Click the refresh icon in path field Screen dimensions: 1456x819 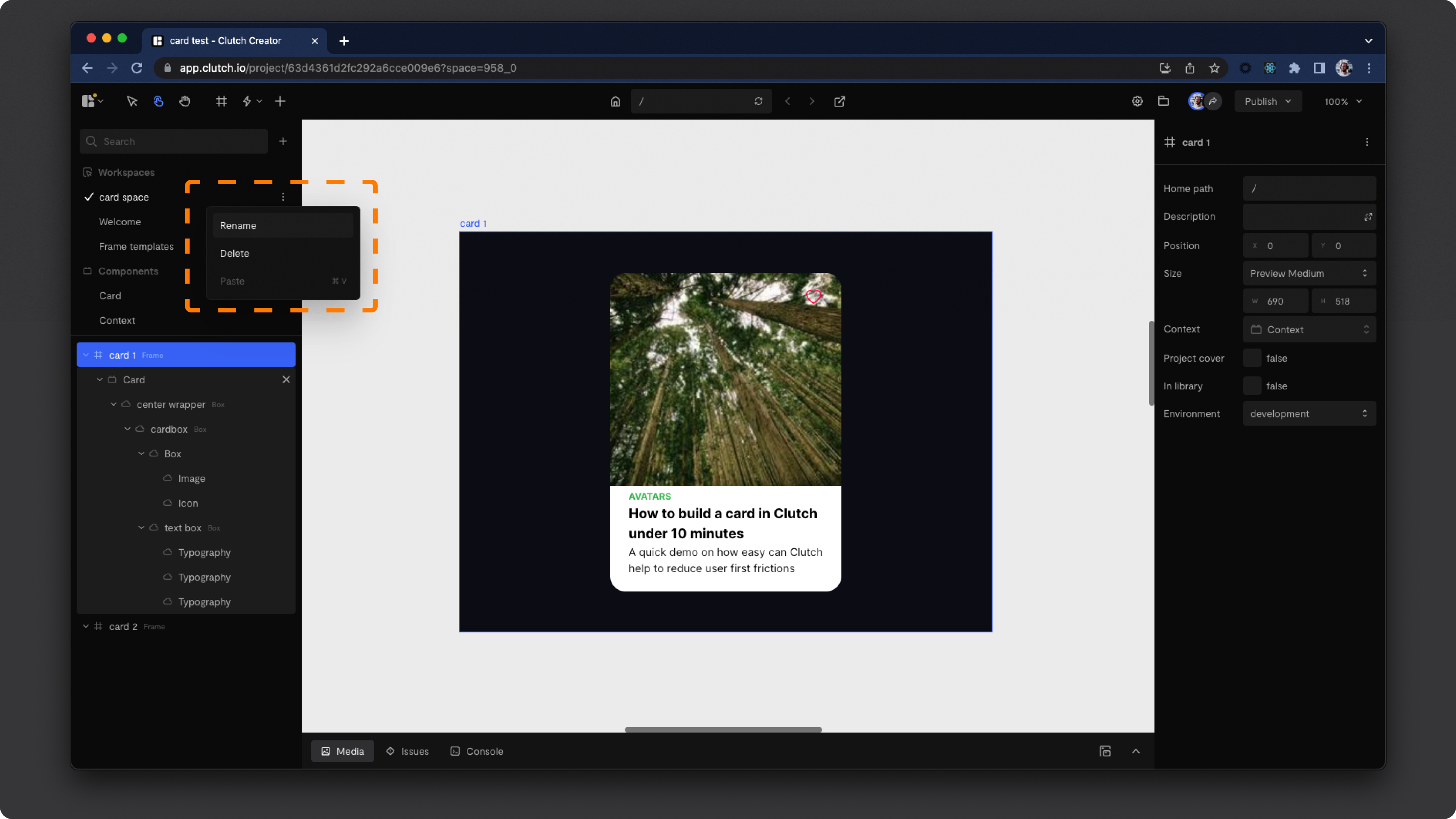click(758, 101)
